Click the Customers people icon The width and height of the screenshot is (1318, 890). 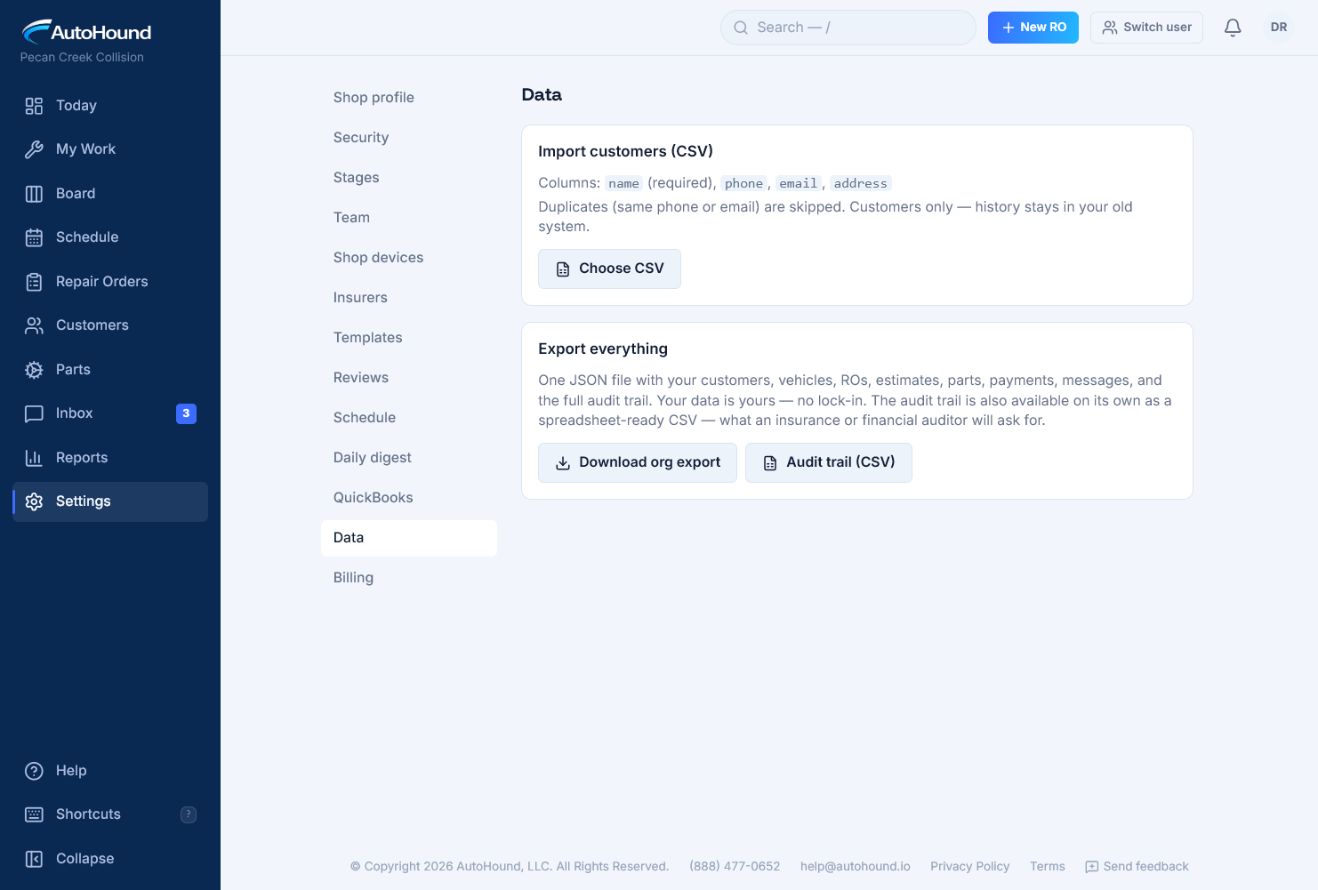coord(34,326)
